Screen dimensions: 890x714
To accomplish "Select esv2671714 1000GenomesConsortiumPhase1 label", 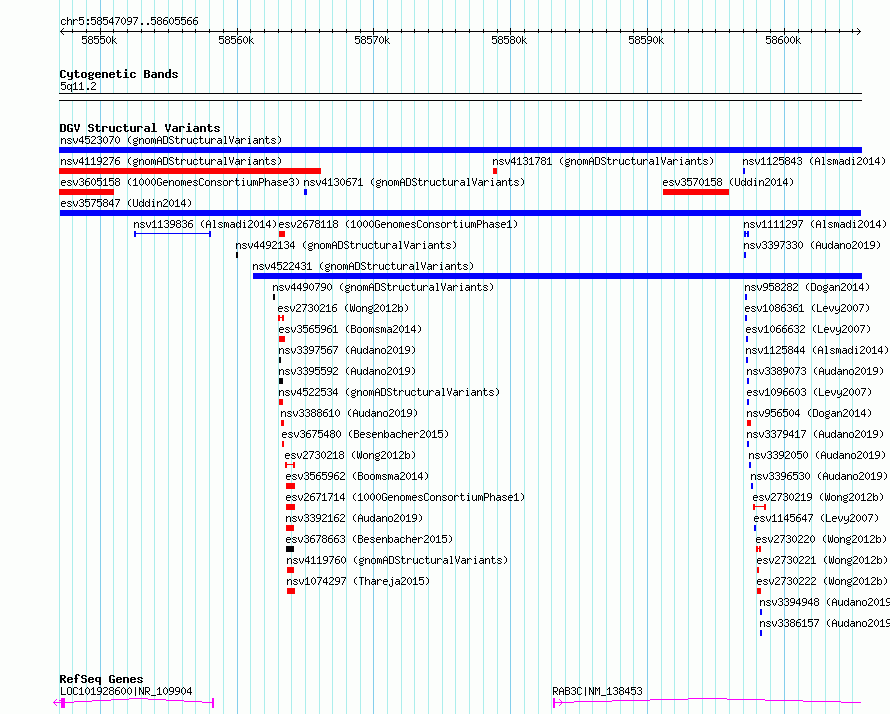I will (405, 497).
